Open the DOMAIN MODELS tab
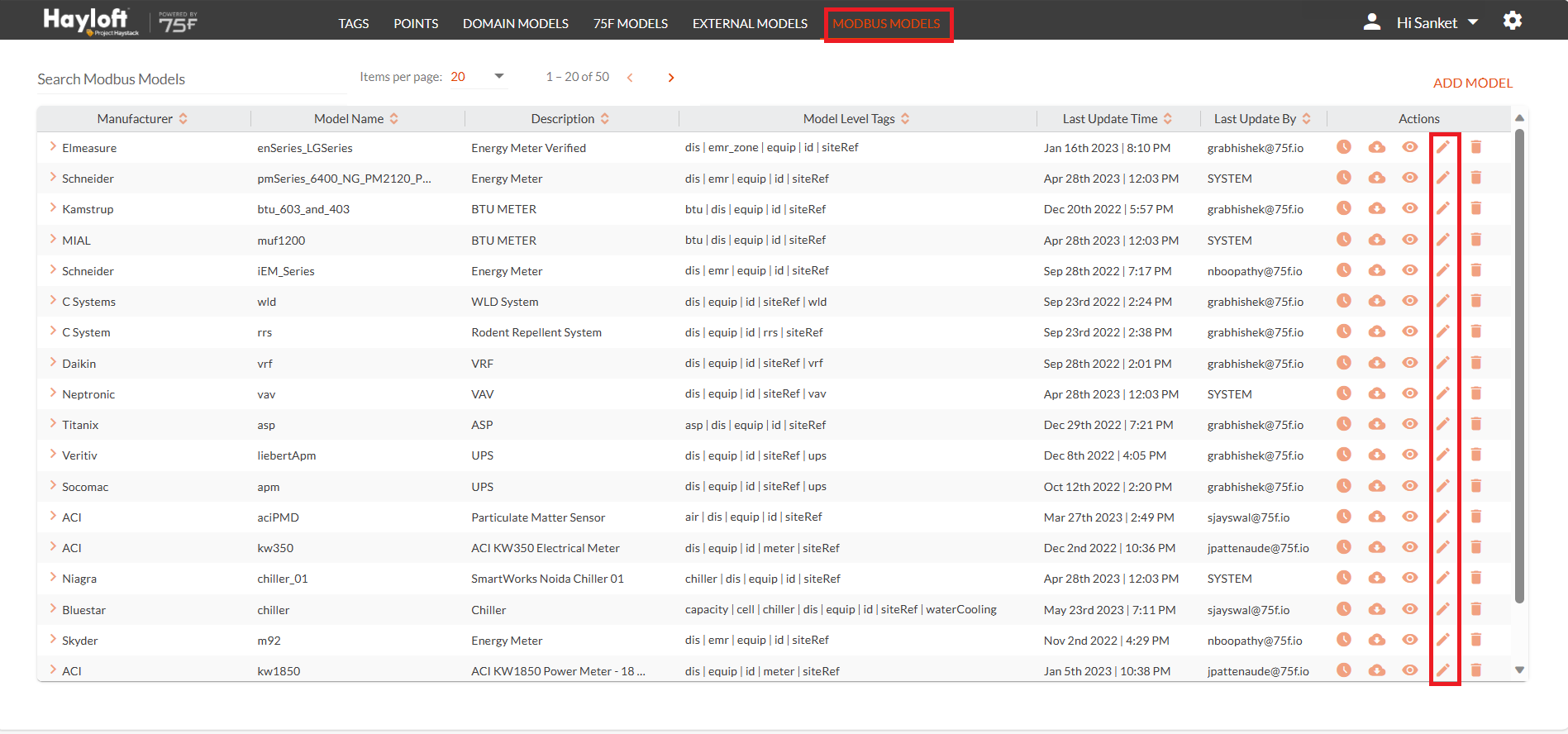The height and width of the screenshot is (734, 1568). click(516, 23)
